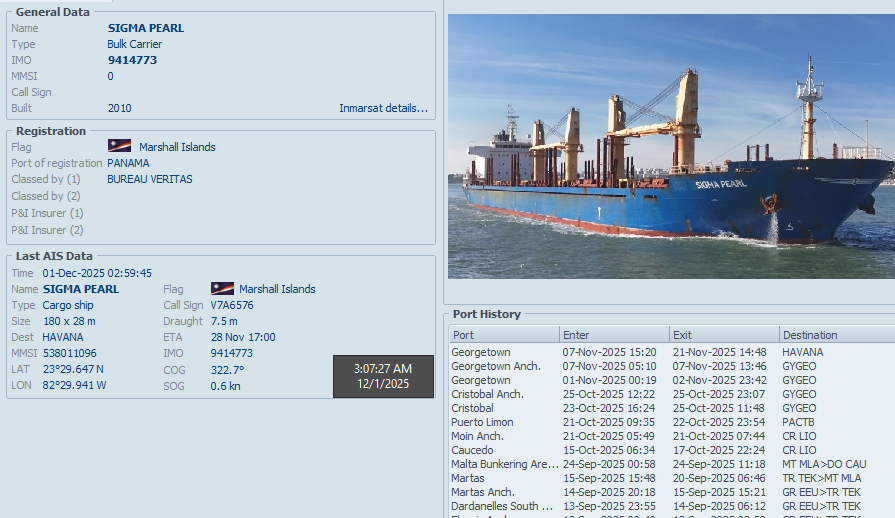Screen dimensions: 895x518
Task: Click the Marshall Islands flag icon in Last AIS Data
Action: pyautogui.click(x=222, y=288)
